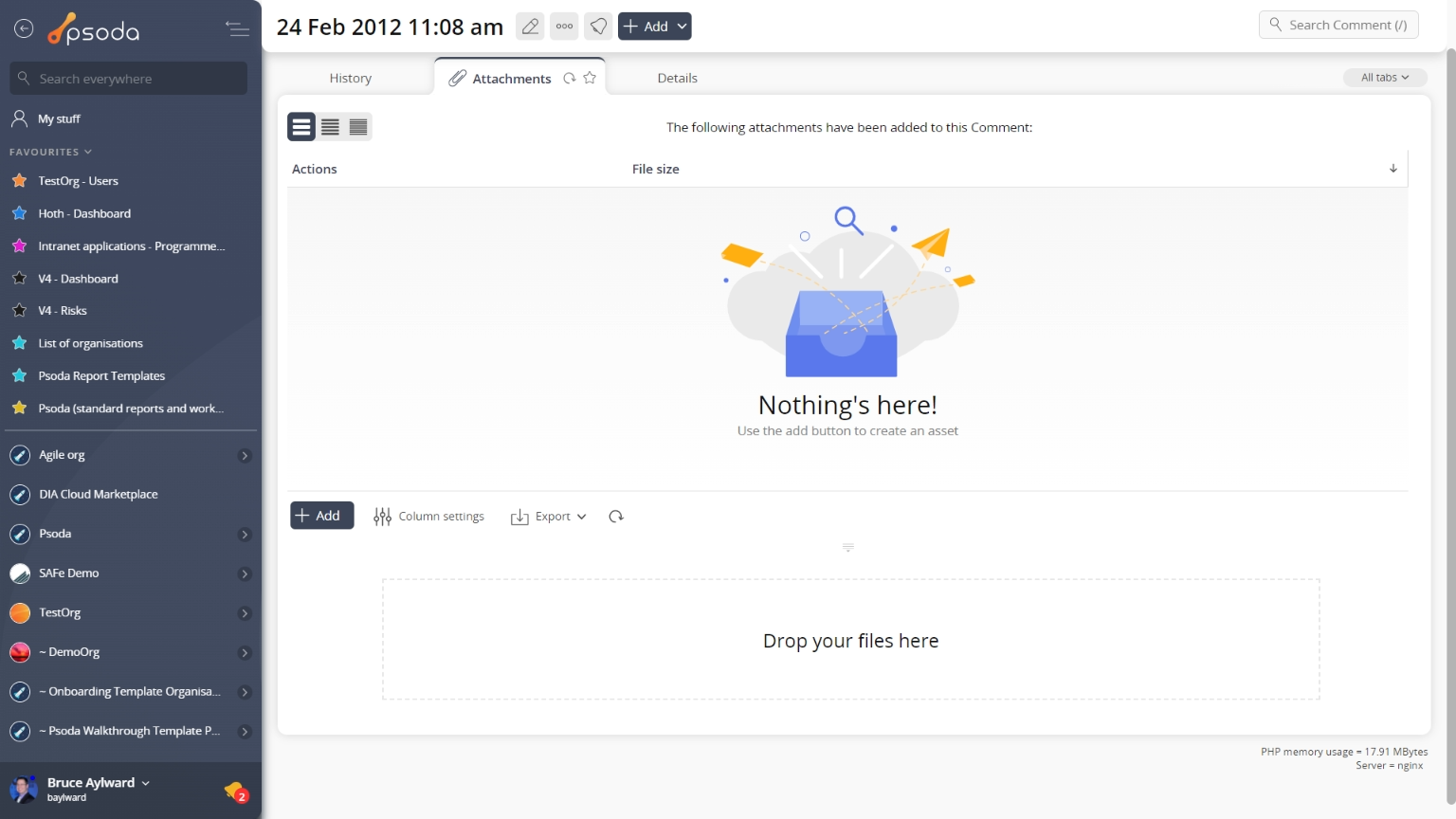
Task: Select the comfortable row density view
Action: pyautogui.click(x=301, y=127)
